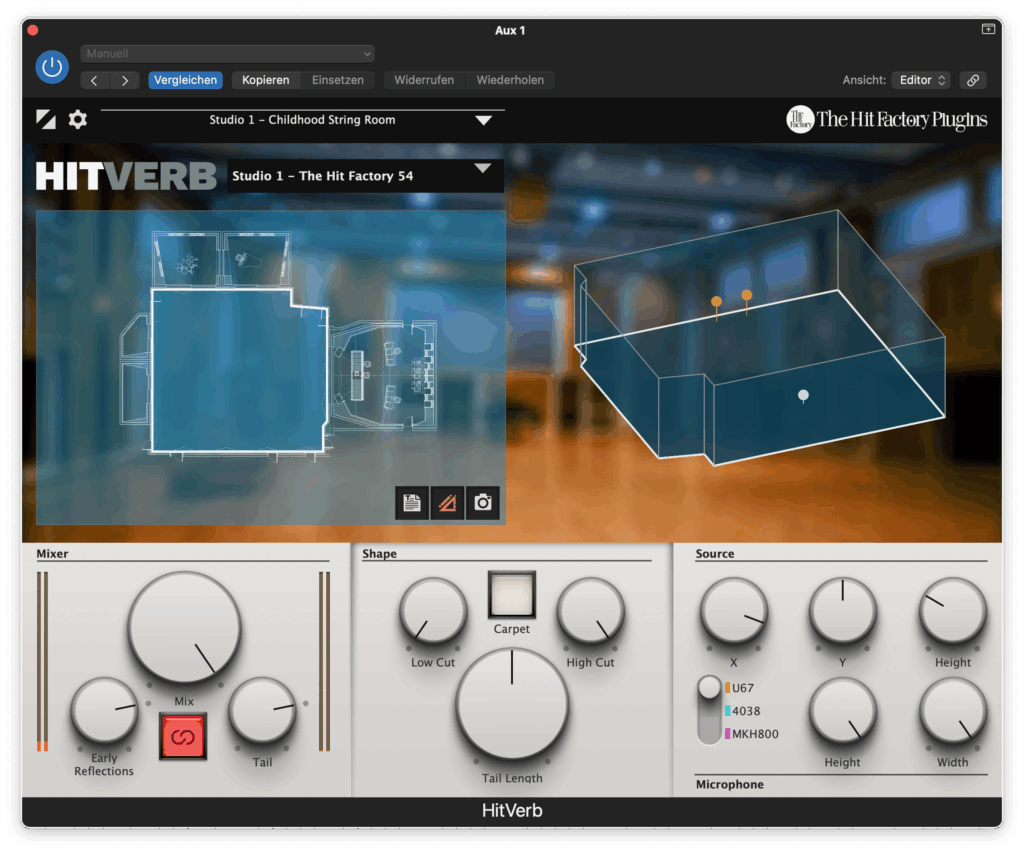Viewport: 1024px width, 853px height.
Task: Click the Widerrufen undo button
Action: tap(424, 80)
